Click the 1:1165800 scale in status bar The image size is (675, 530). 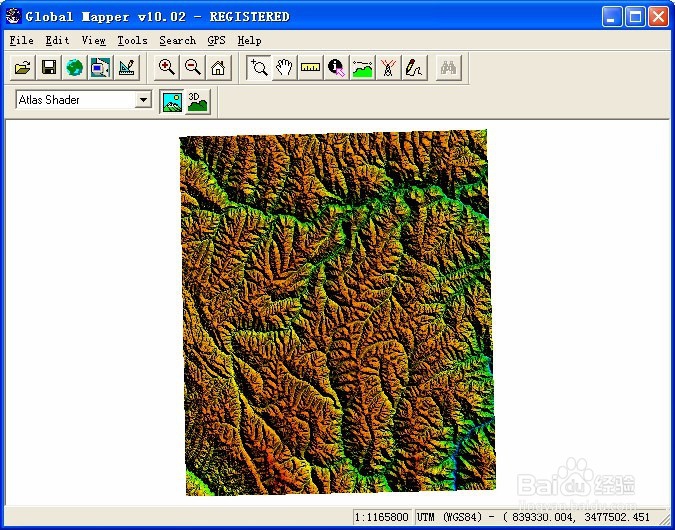tap(381, 517)
